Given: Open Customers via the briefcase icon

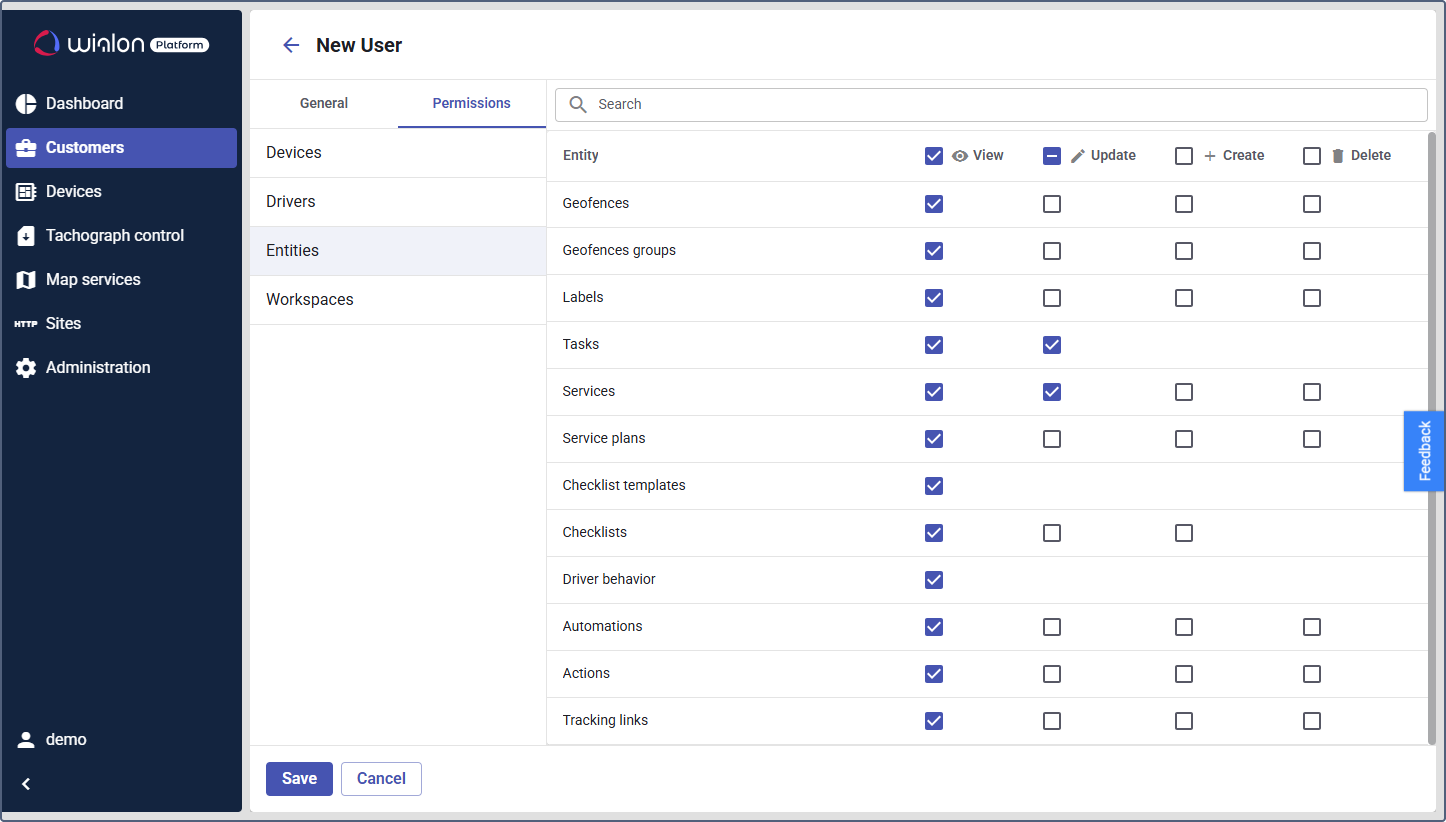Looking at the screenshot, I should 26,148.
